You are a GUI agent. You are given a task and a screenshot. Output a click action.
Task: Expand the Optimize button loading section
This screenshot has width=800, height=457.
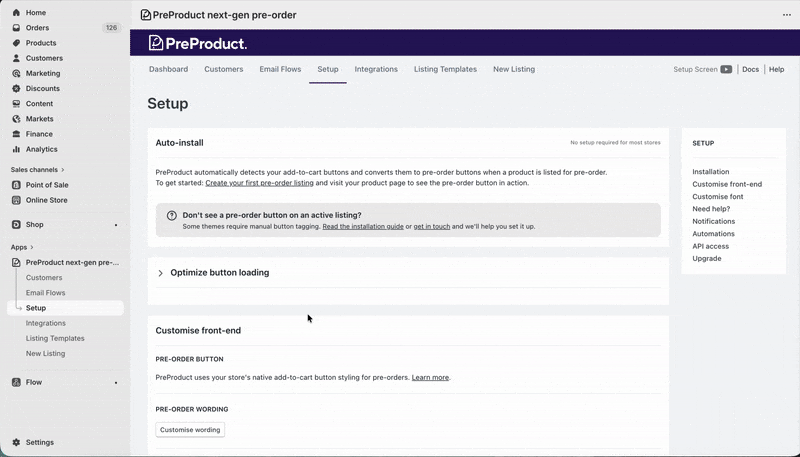tap(161, 273)
